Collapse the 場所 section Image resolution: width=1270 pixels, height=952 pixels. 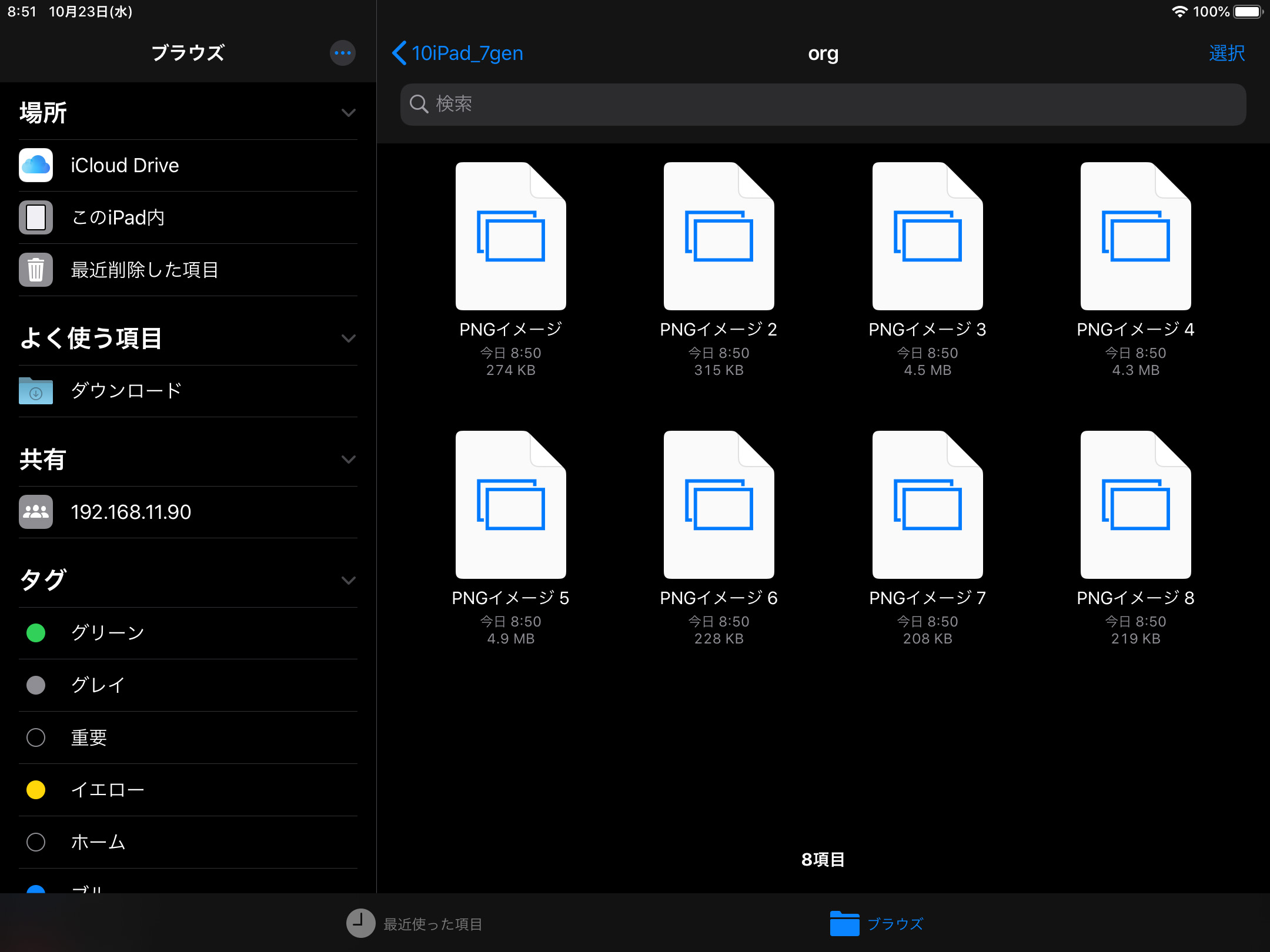click(x=348, y=113)
